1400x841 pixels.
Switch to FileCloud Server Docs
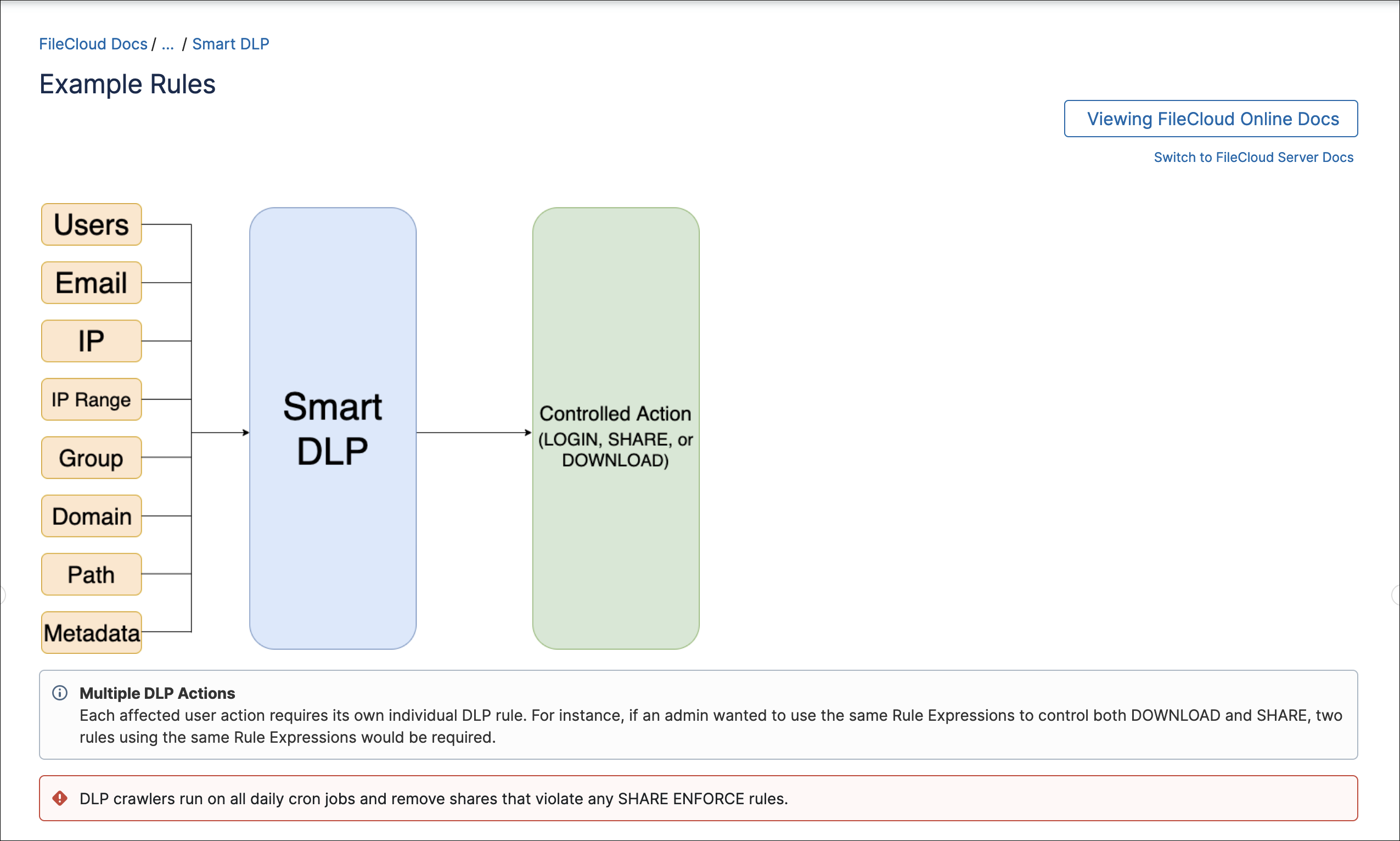[x=1253, y=156]
